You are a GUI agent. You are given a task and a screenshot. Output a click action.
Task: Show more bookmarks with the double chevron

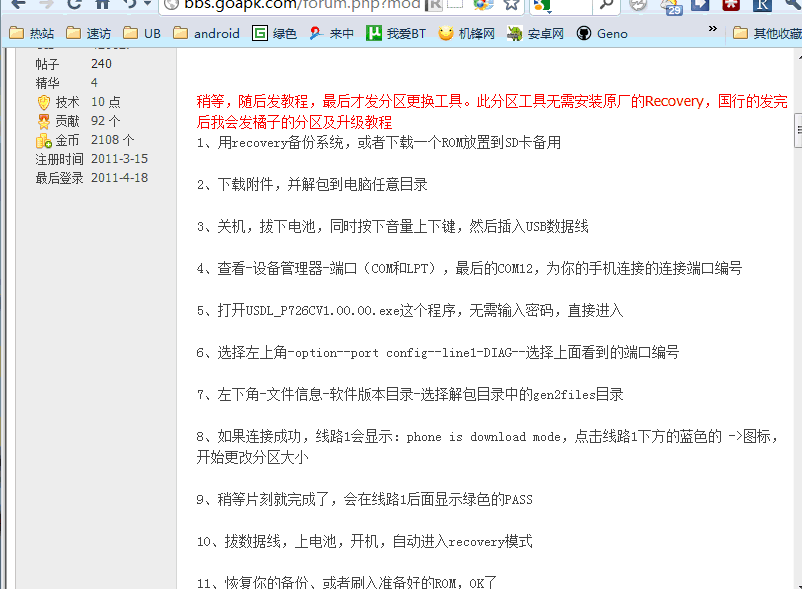(712, 29)
